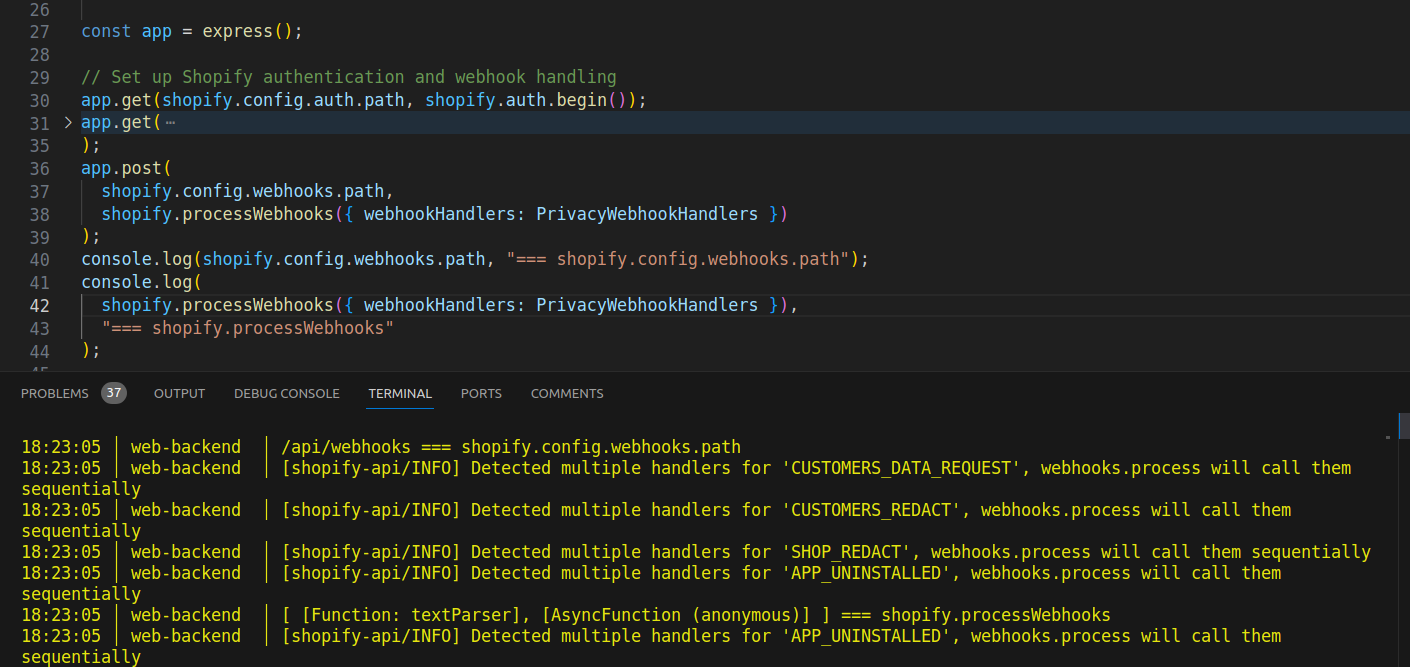Place cursor on console.log at line 40
The height and width of the screenshot is (667, 1410).
click(x=136, y=259)
